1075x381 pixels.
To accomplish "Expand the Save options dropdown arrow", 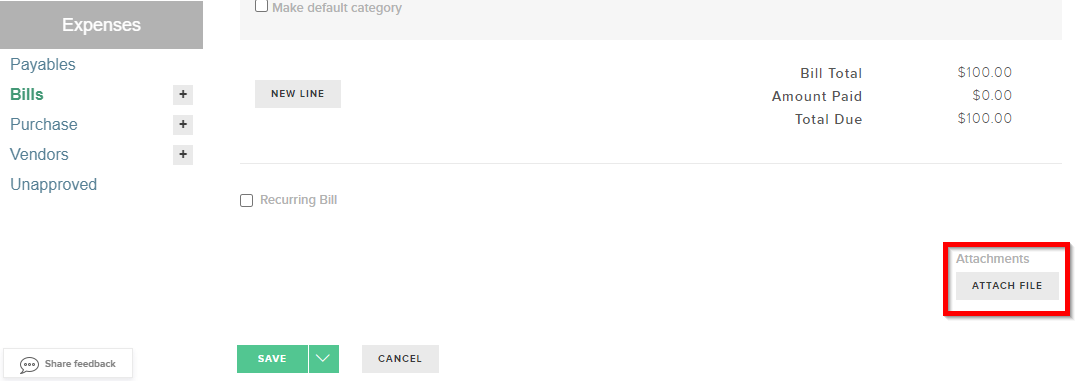I will click(x=324, y=358).
